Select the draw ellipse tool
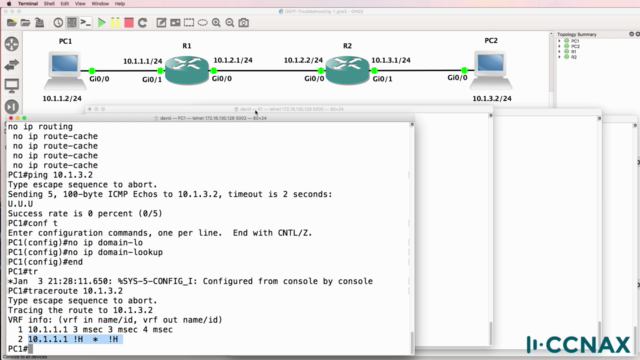Viewport: 640px width, 360px height. click(x=202, y=22)
